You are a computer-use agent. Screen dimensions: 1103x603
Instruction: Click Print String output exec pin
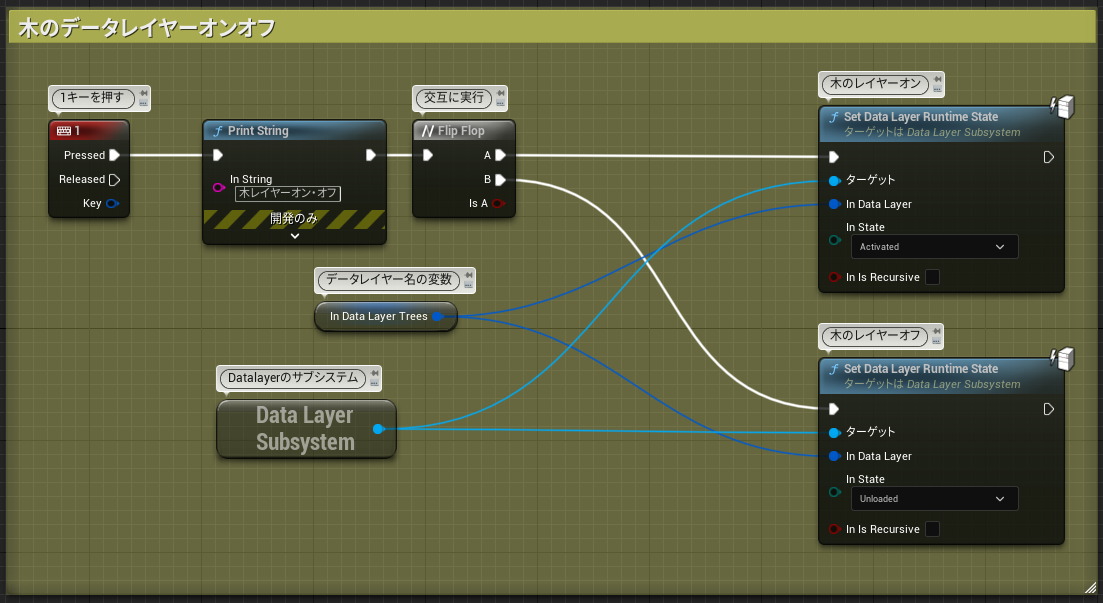371,155
